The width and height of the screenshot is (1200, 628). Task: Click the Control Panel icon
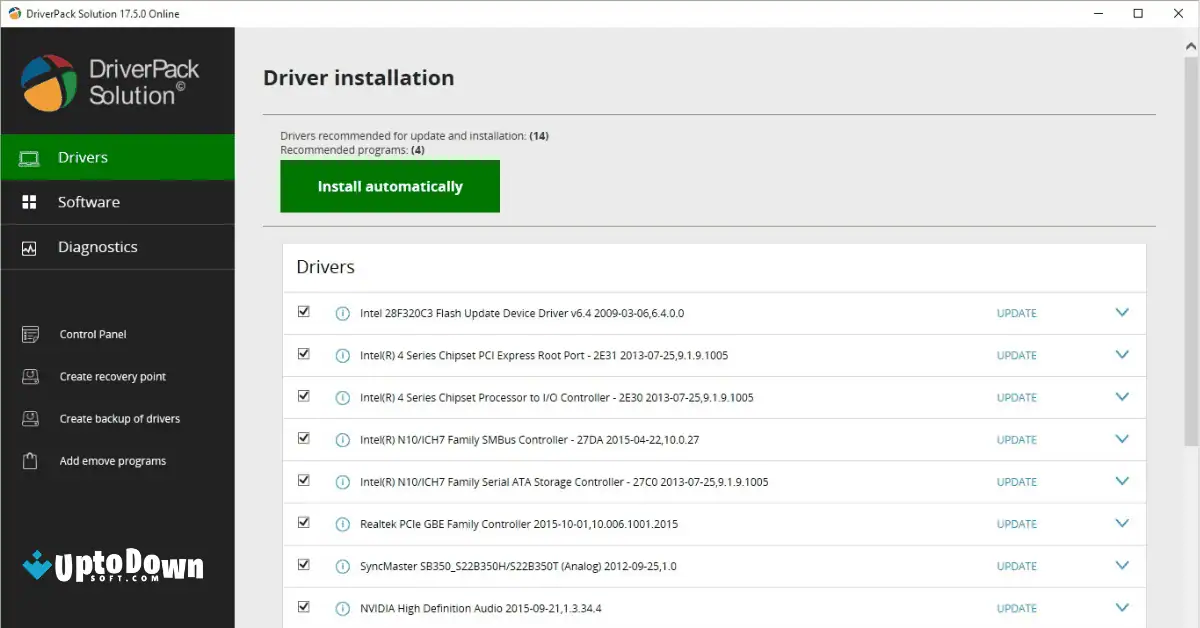(x=29, y=334)
